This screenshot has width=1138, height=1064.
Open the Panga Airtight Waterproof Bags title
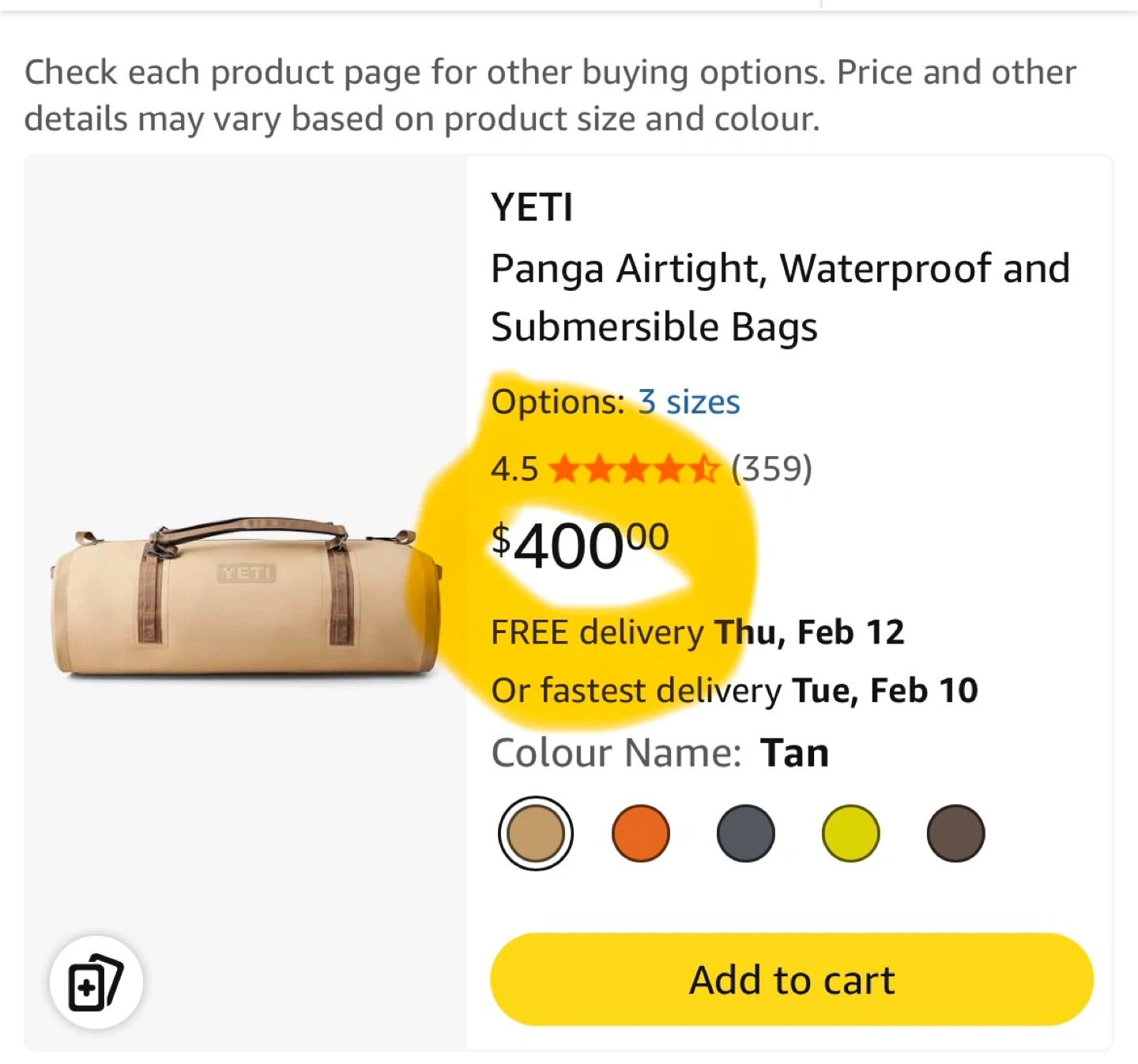click(x=780, y=297)
